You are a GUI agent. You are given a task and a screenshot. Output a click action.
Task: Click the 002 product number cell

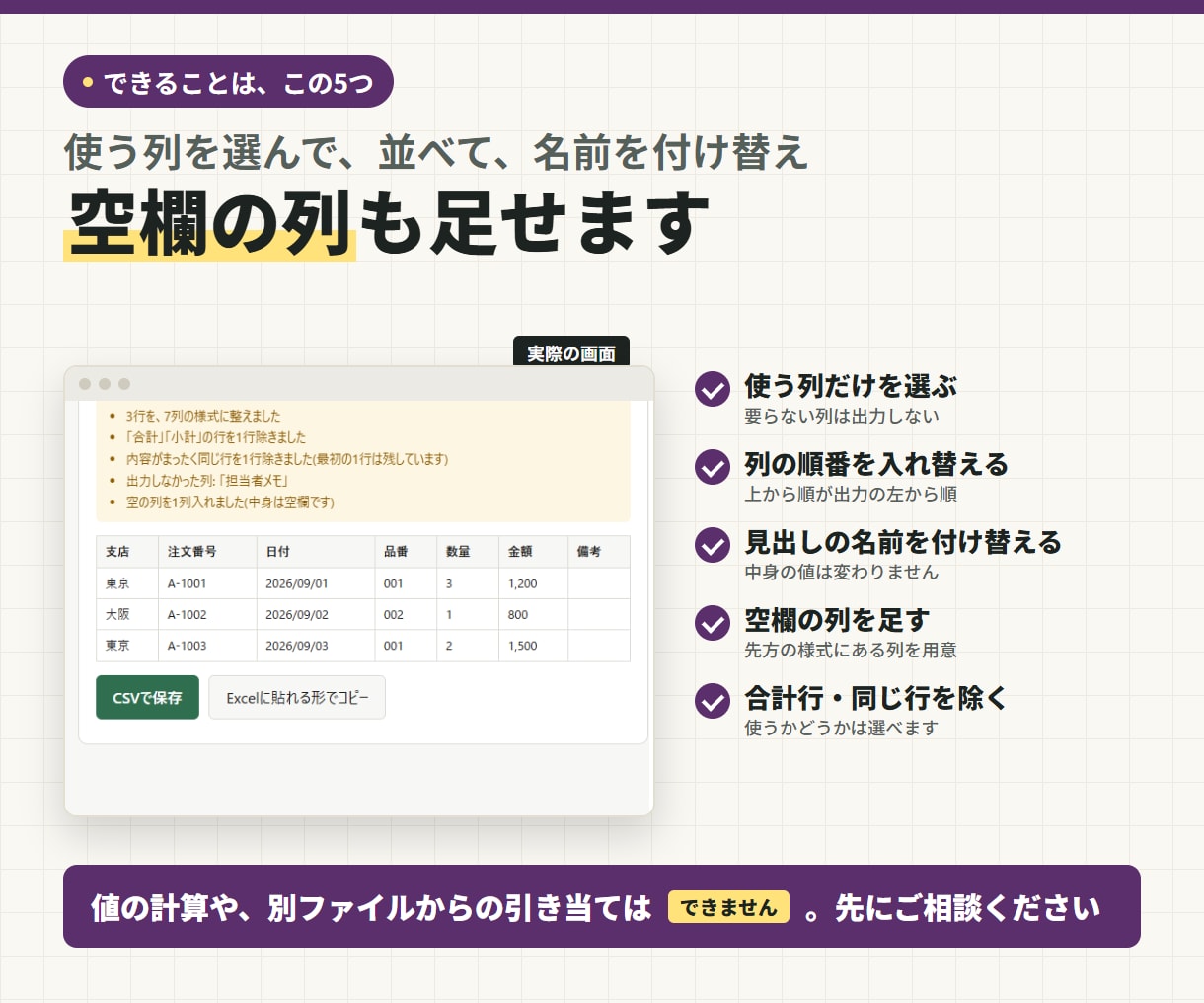(406, 614)
